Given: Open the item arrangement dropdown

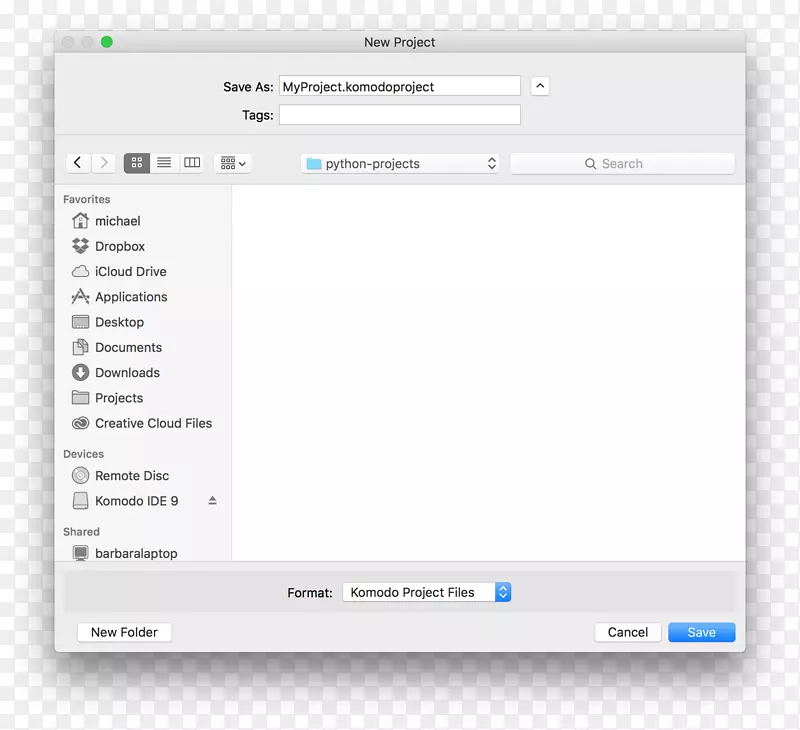Looking at the screenshot, I should click(233, 163).
